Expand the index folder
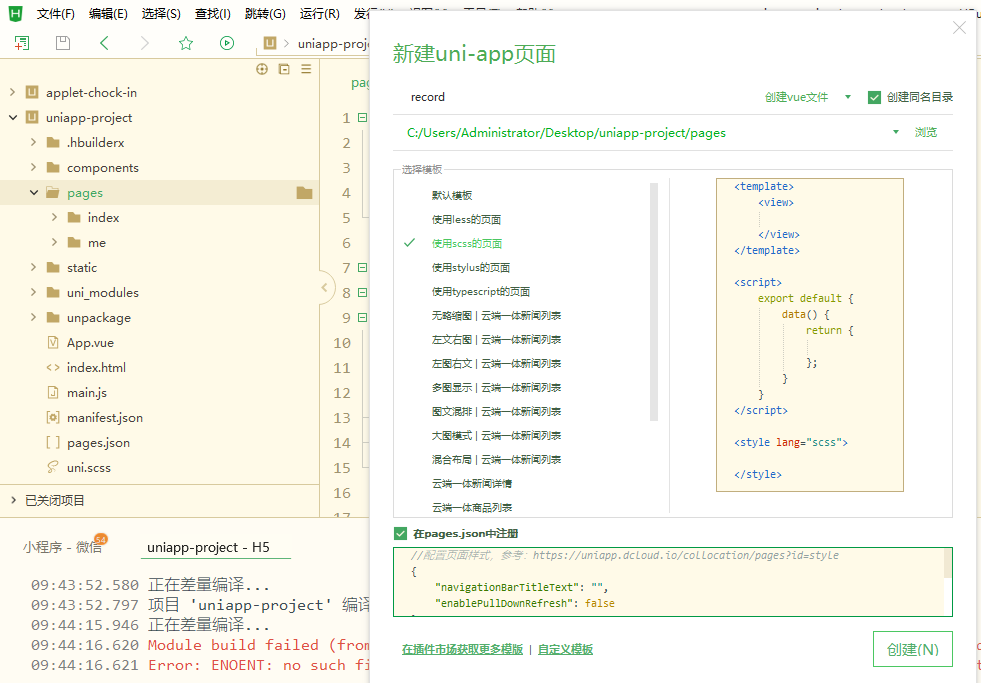This screenshot has width=981, height=683. [x=54, y=218]
